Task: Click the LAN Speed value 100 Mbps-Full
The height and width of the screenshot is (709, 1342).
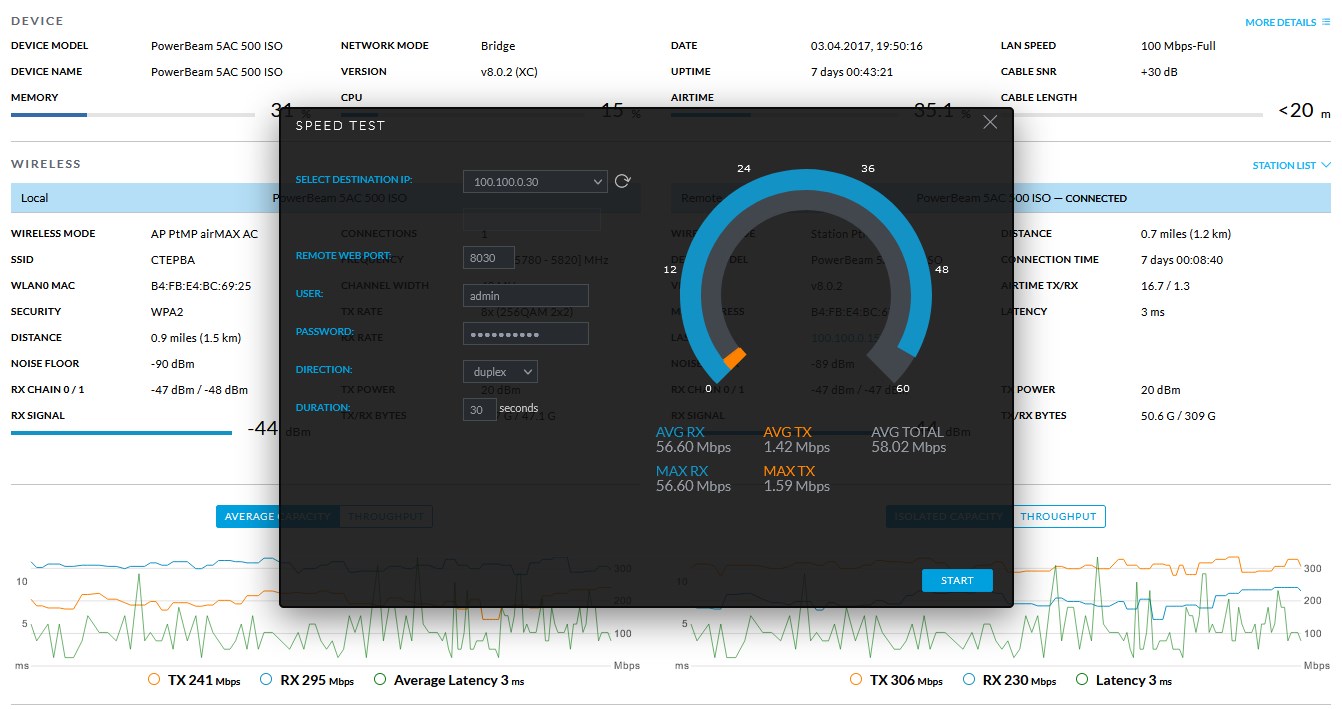Action: point(1178,46)
